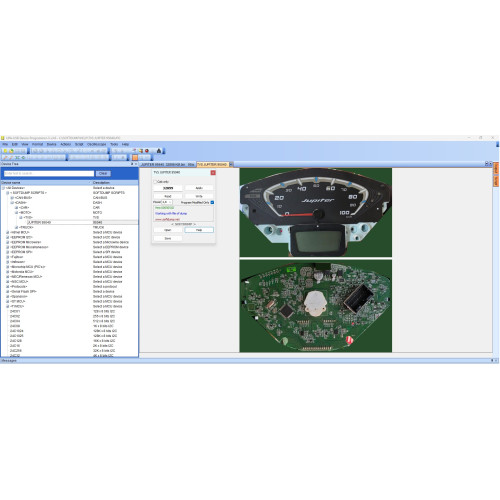Click the button right of mileage field
500x500 pixels.
click(x=199, y=188)
